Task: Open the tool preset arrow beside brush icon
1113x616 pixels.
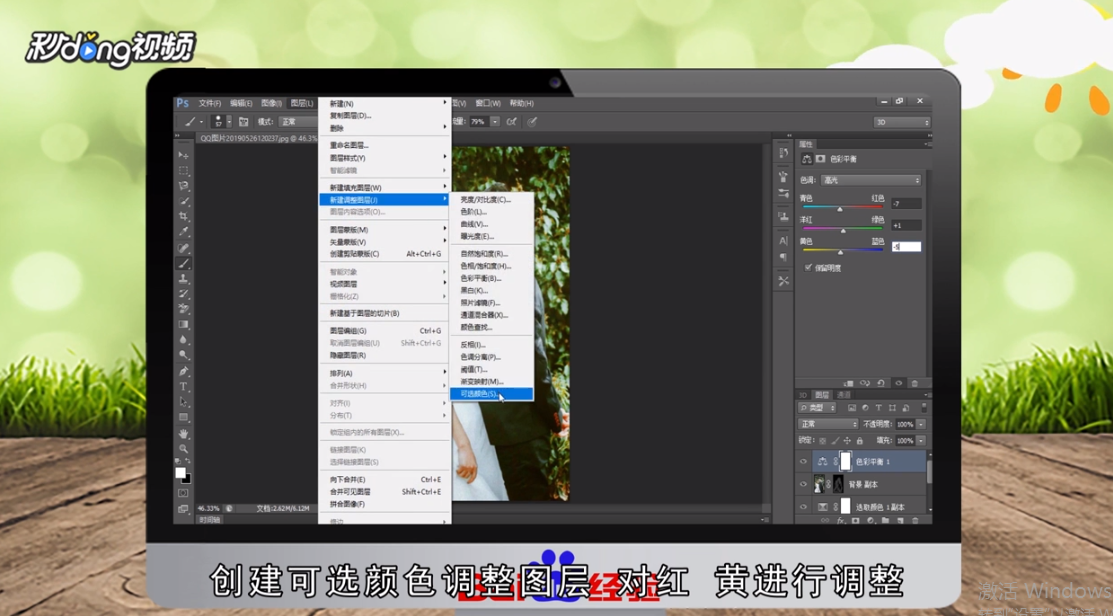Action: click(201, 122)
